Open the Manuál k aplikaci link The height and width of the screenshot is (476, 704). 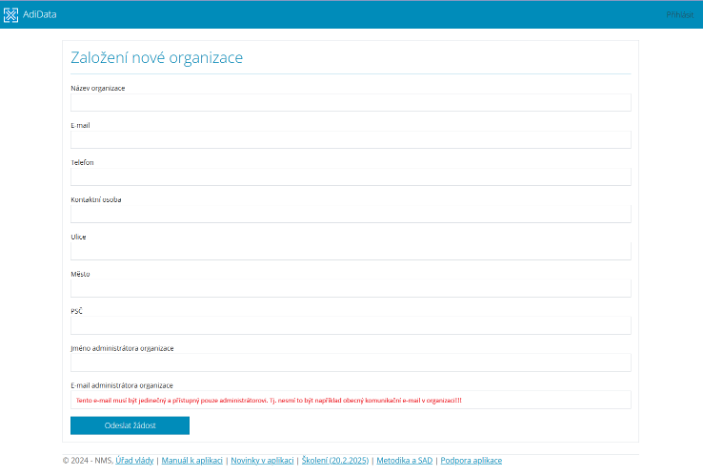point(192,461)
